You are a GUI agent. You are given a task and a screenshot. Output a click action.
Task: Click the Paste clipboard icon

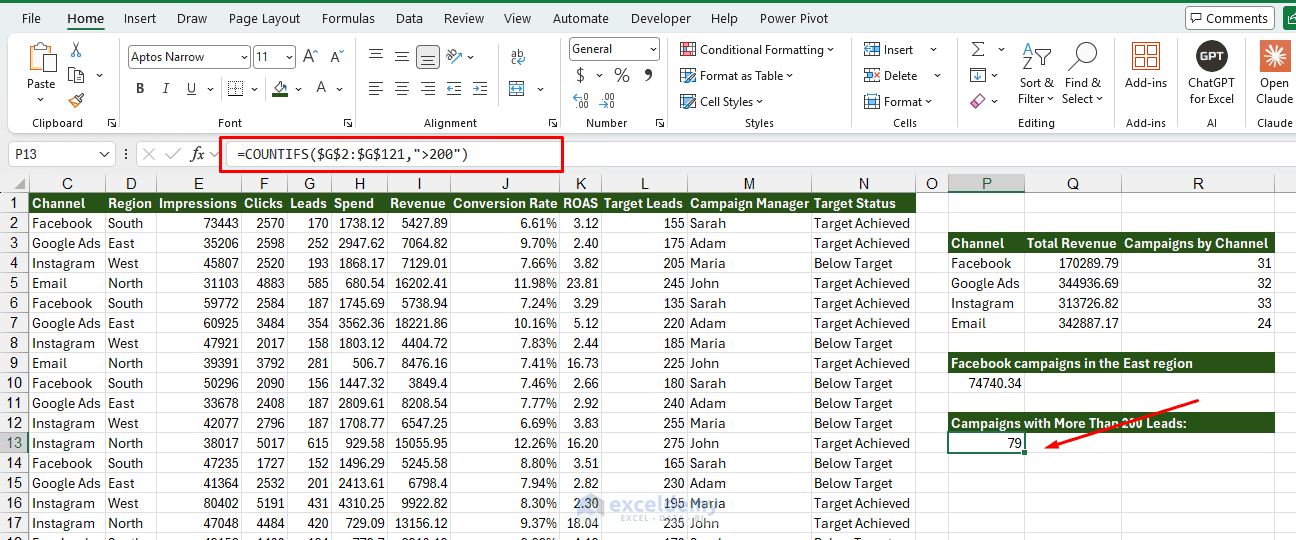click(41, 58)
